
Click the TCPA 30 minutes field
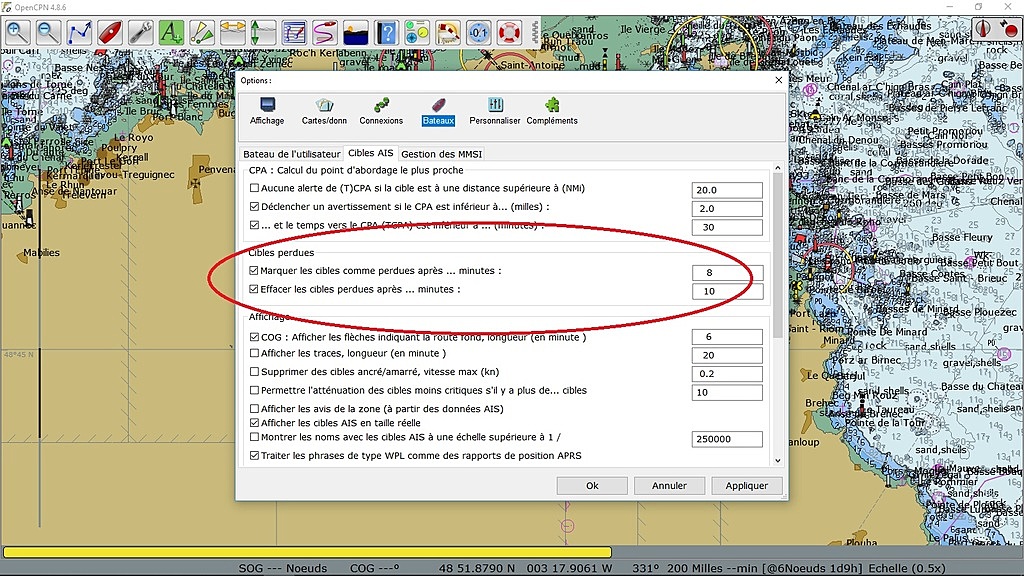(x=727, y=227)
